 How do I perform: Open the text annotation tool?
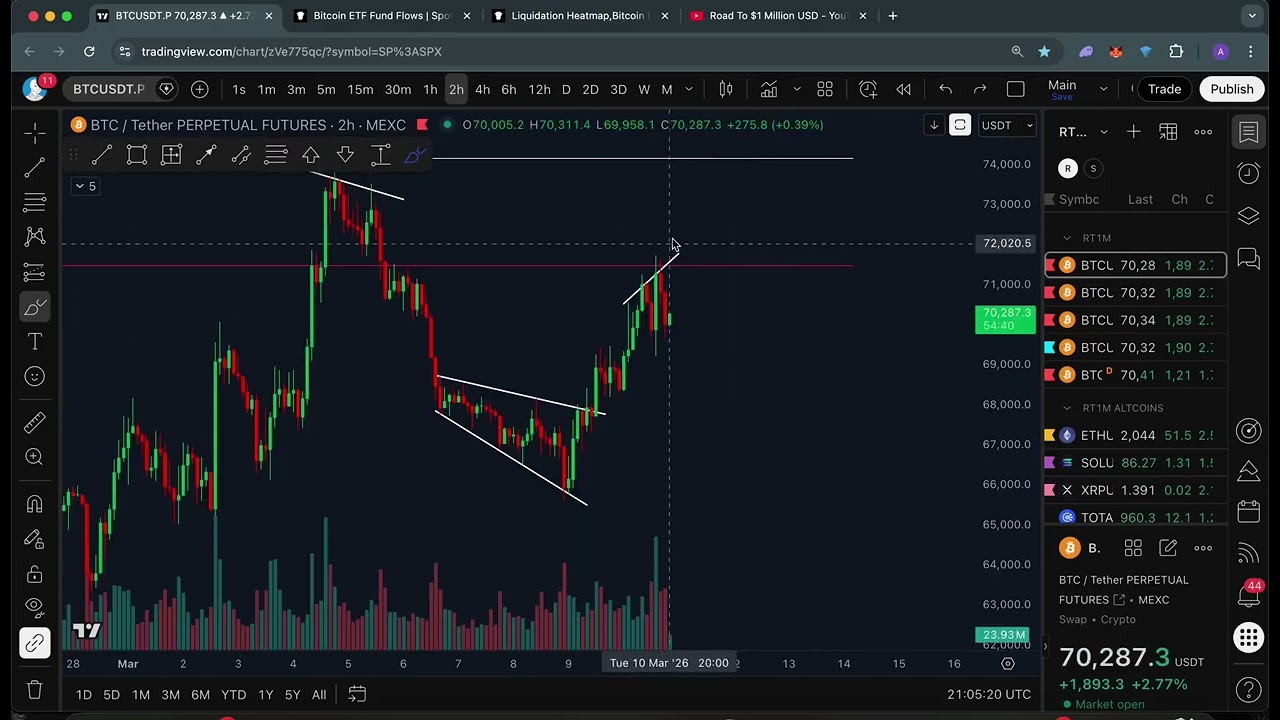point(35,342)
